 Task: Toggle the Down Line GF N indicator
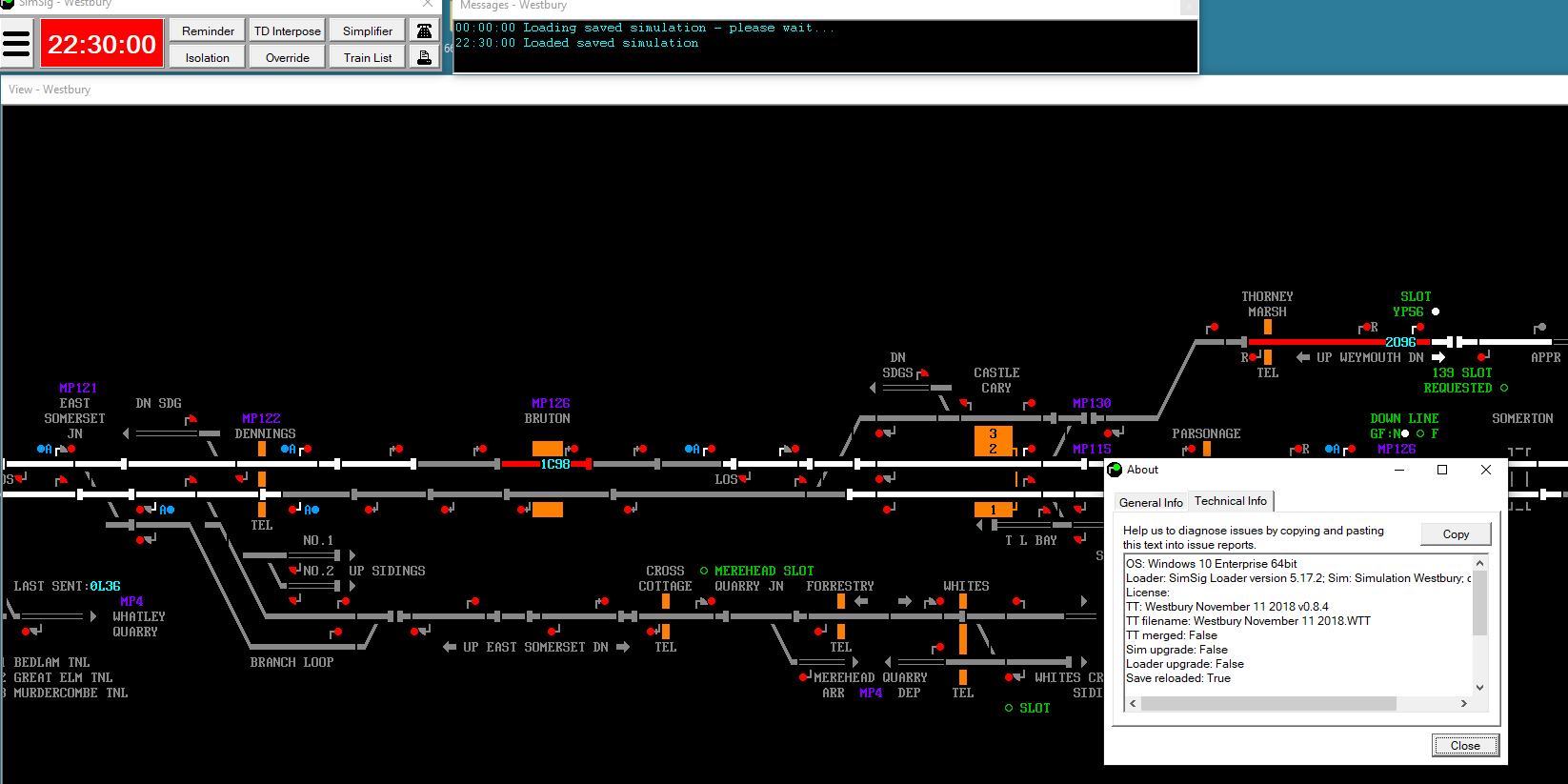(1405, 433)
